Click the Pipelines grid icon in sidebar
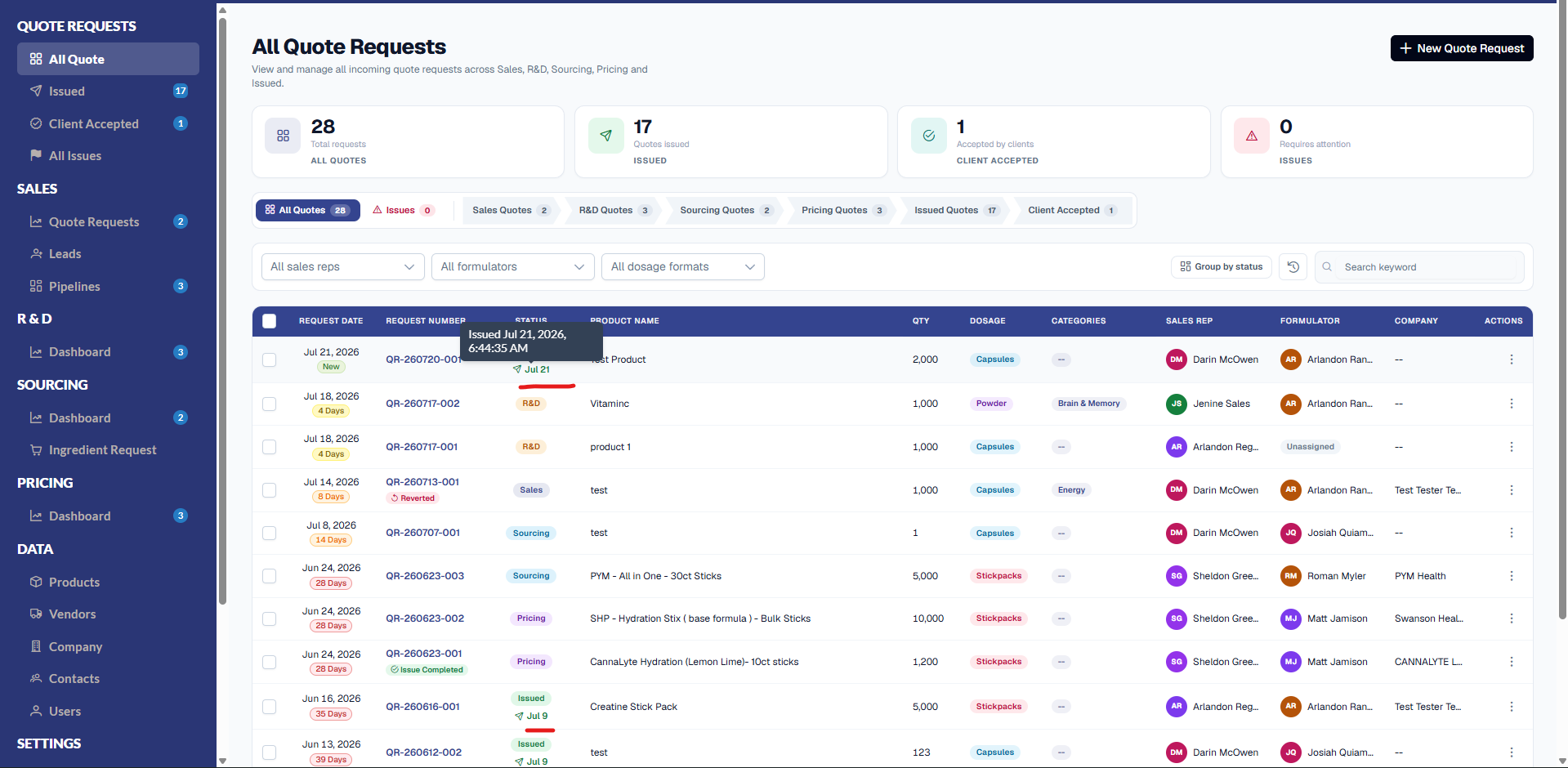Screen dimensions: 1568x768 tap(36, 286)
